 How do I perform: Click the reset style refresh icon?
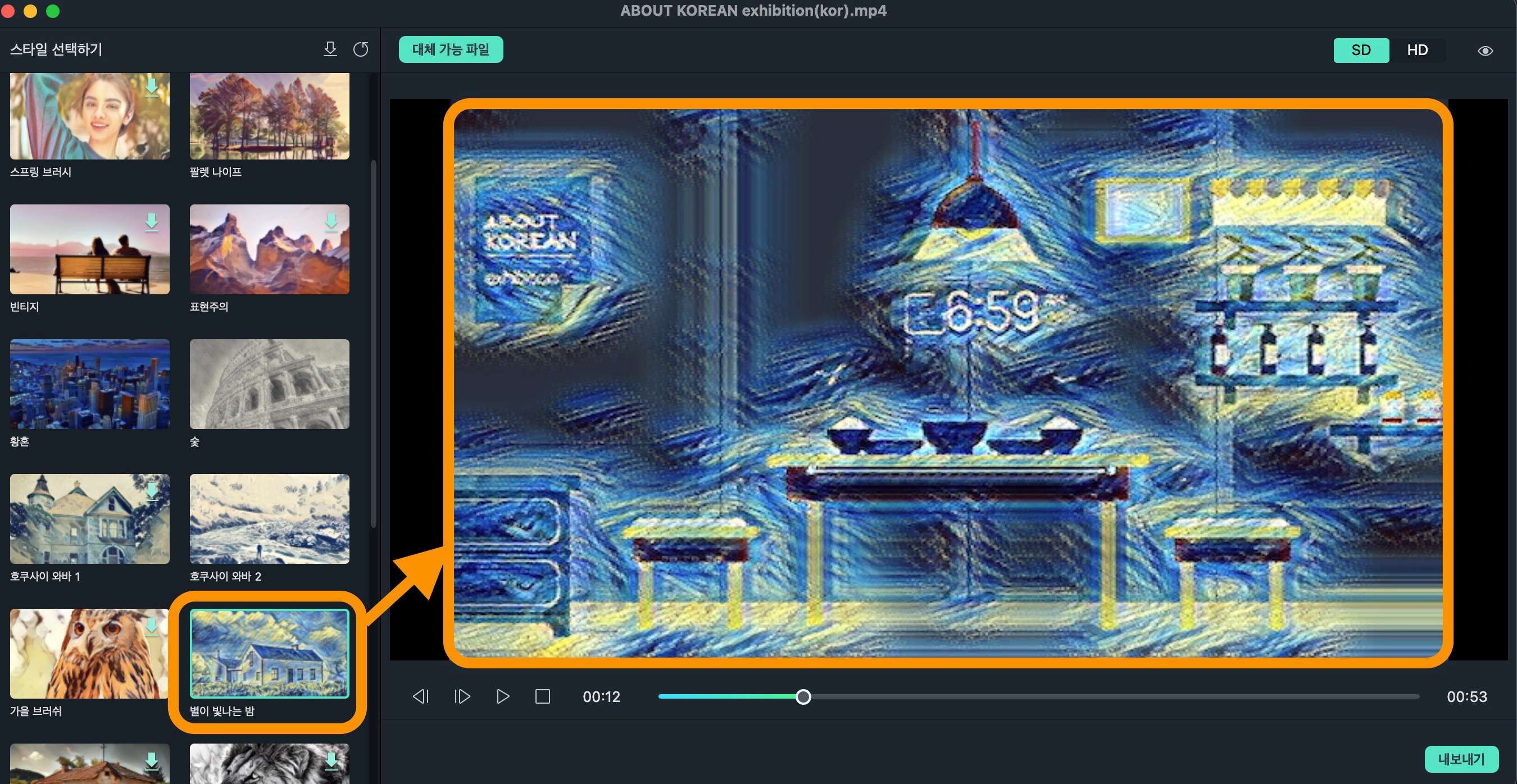click(x=361, y=49)
